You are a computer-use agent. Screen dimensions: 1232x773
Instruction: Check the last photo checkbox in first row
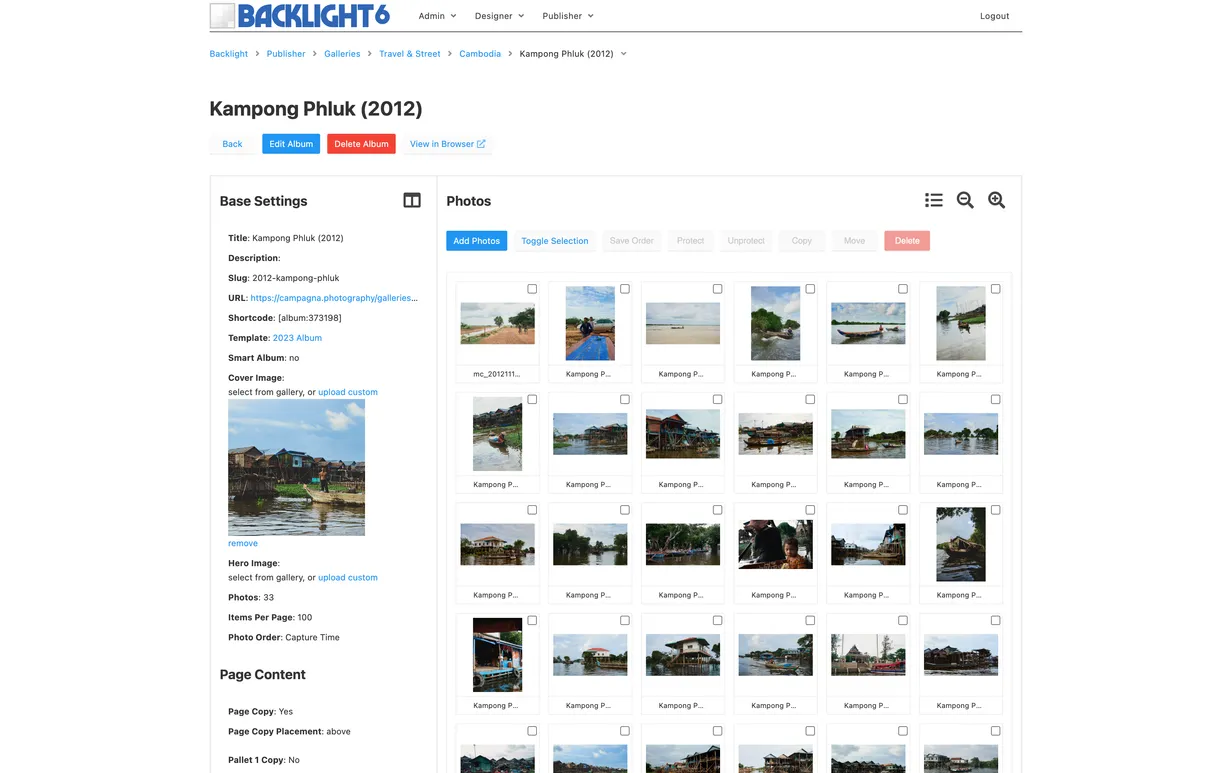tap(995, 289)
